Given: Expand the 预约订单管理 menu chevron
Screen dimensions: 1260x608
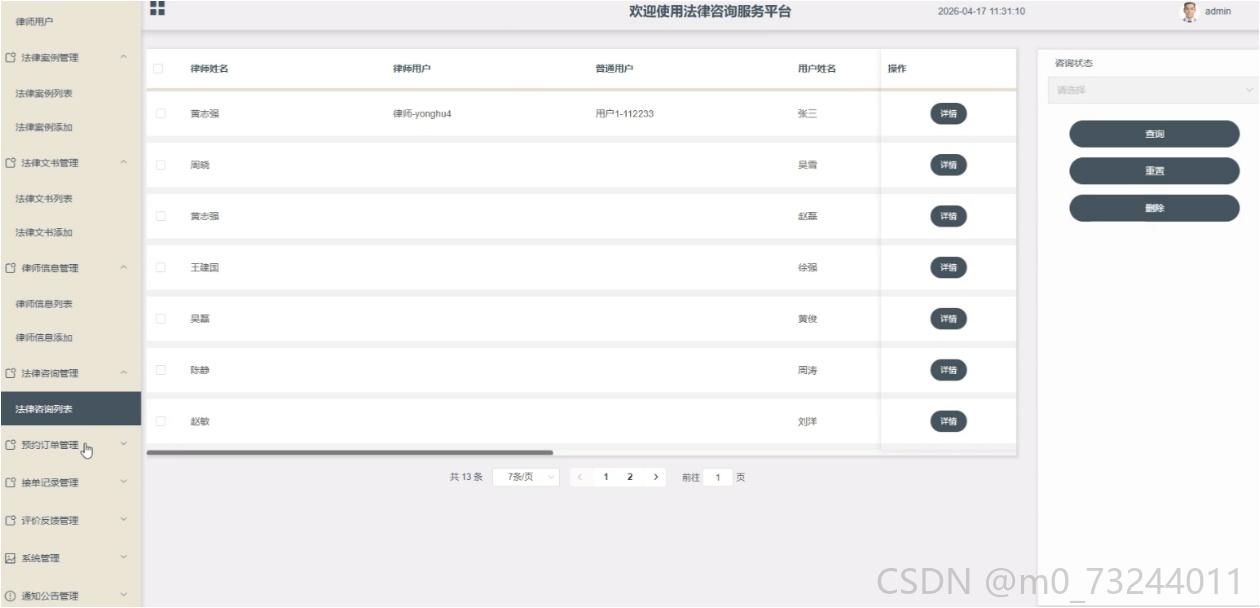Looking at the screenshot, I should tap(124, 444).
